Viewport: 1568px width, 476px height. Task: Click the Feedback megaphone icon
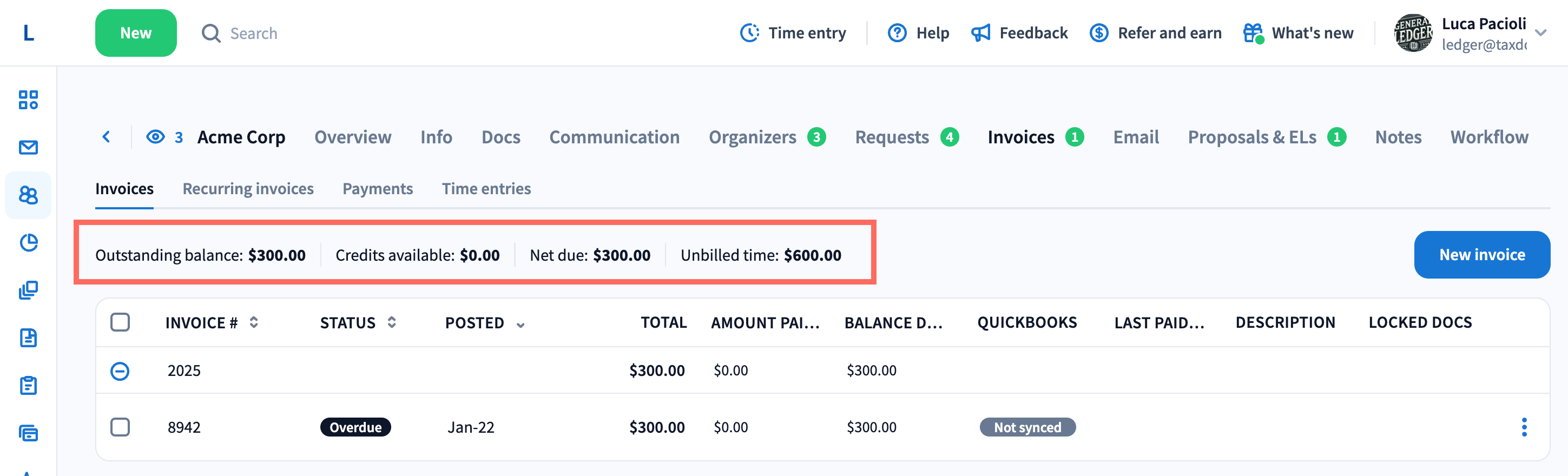[980, 33]
